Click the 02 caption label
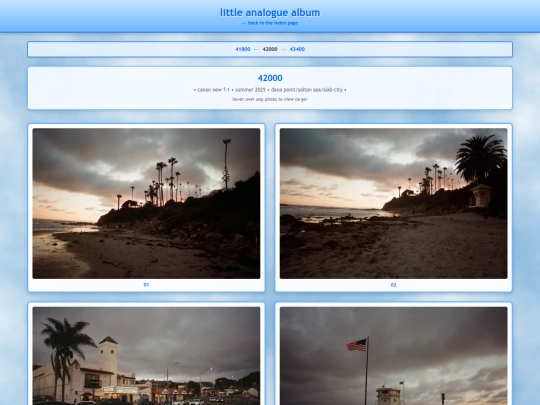The image size is (540, 405). tap(394, 285)
